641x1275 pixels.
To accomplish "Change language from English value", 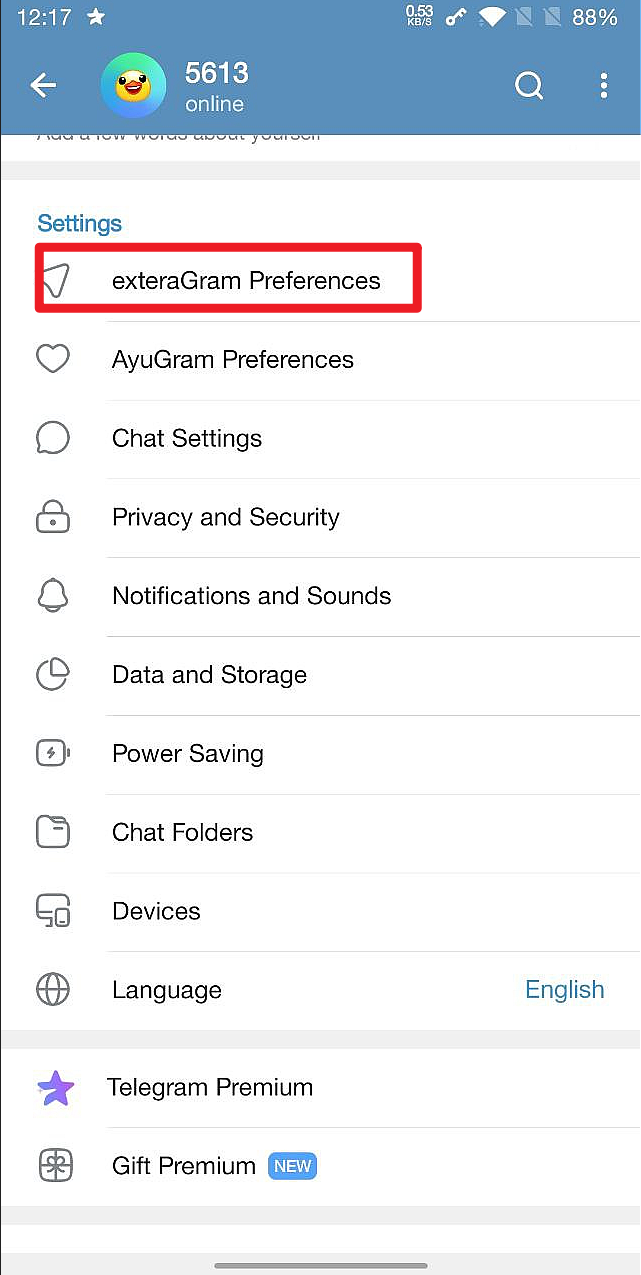I will [x=564, y=990].
